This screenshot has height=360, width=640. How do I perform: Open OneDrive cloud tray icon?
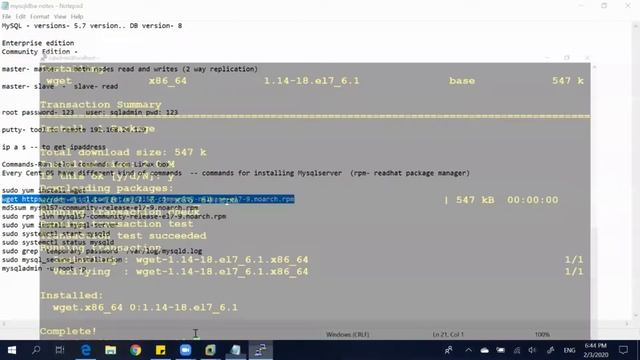point(484,350)
